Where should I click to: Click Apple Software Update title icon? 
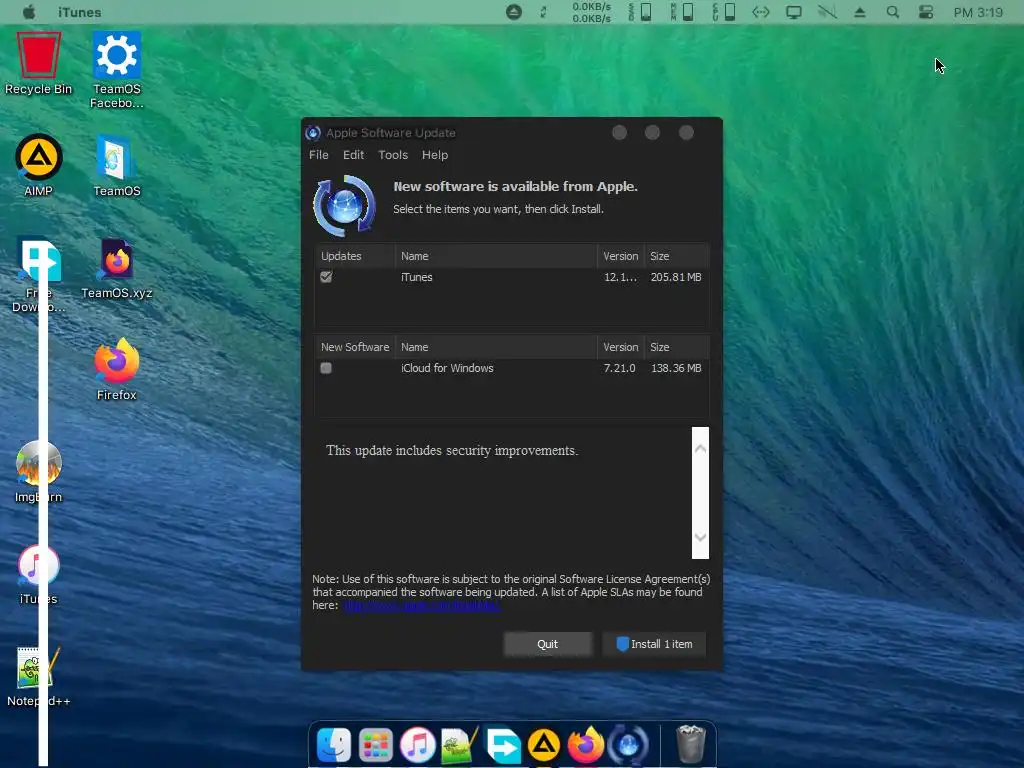pos(313,133)
